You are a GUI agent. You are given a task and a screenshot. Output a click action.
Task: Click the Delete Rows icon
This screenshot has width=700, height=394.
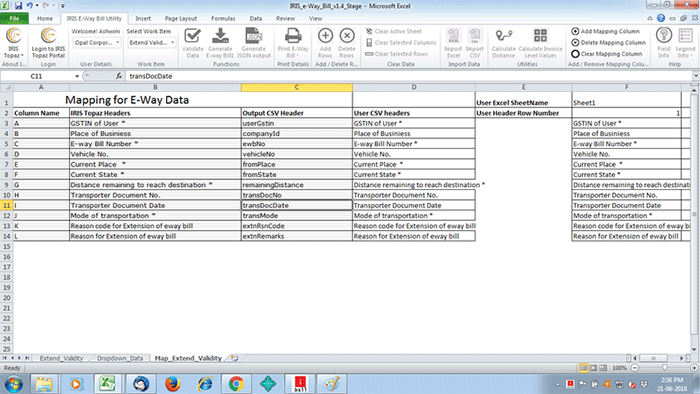[x=347, y=43]
